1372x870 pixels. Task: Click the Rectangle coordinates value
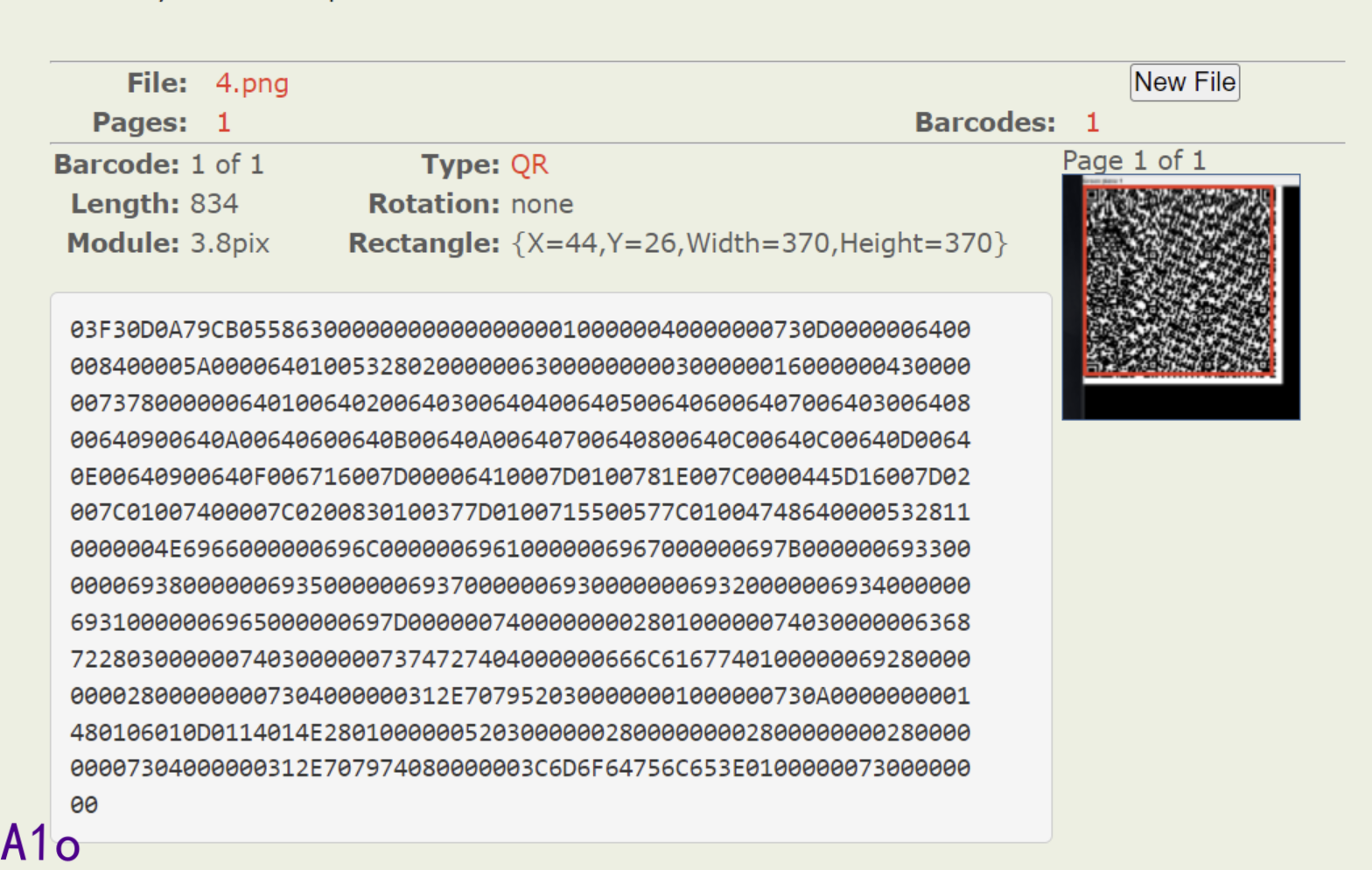(759, 243)
